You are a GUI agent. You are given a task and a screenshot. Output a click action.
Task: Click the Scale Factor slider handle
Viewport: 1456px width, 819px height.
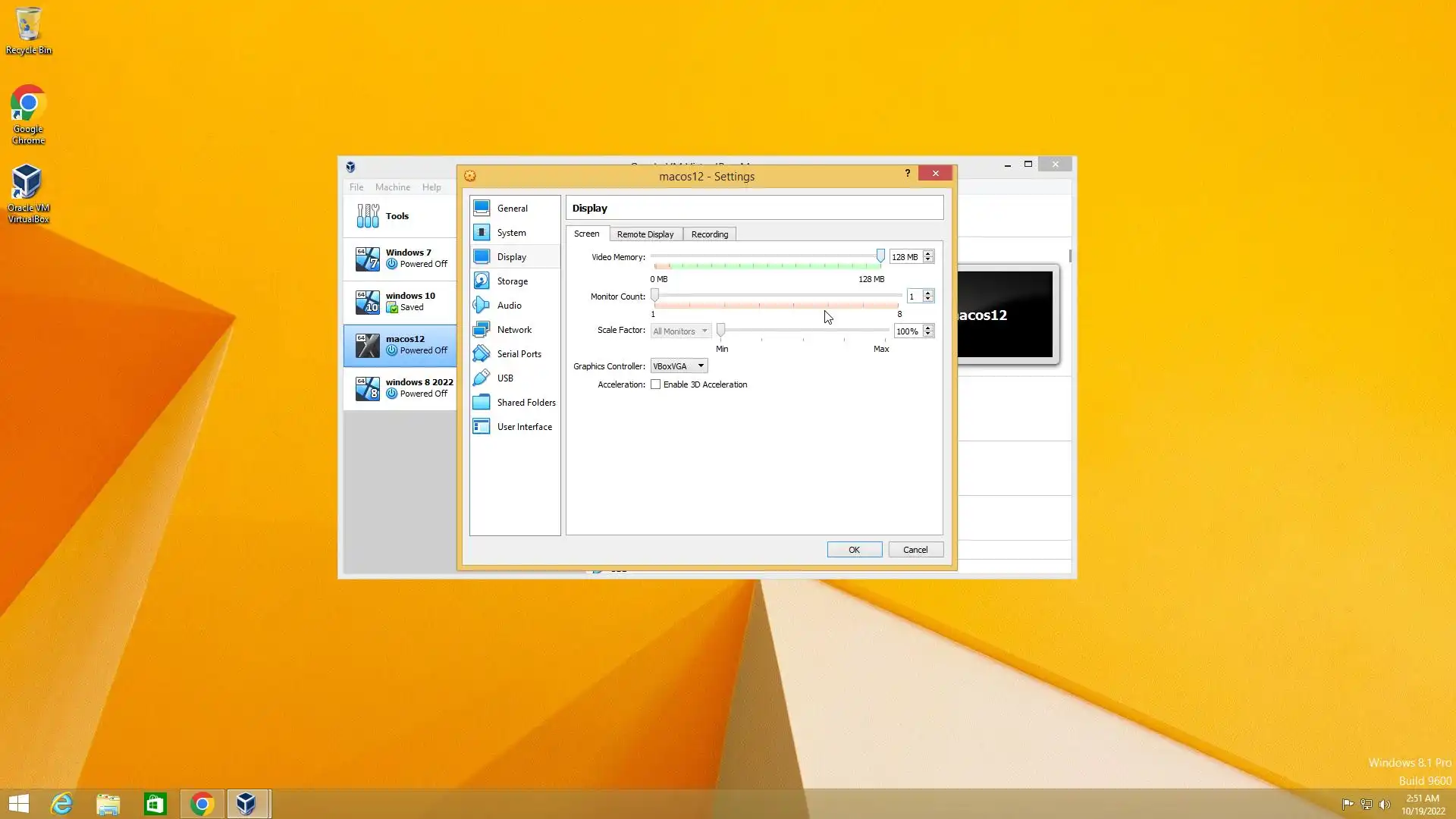721,330
